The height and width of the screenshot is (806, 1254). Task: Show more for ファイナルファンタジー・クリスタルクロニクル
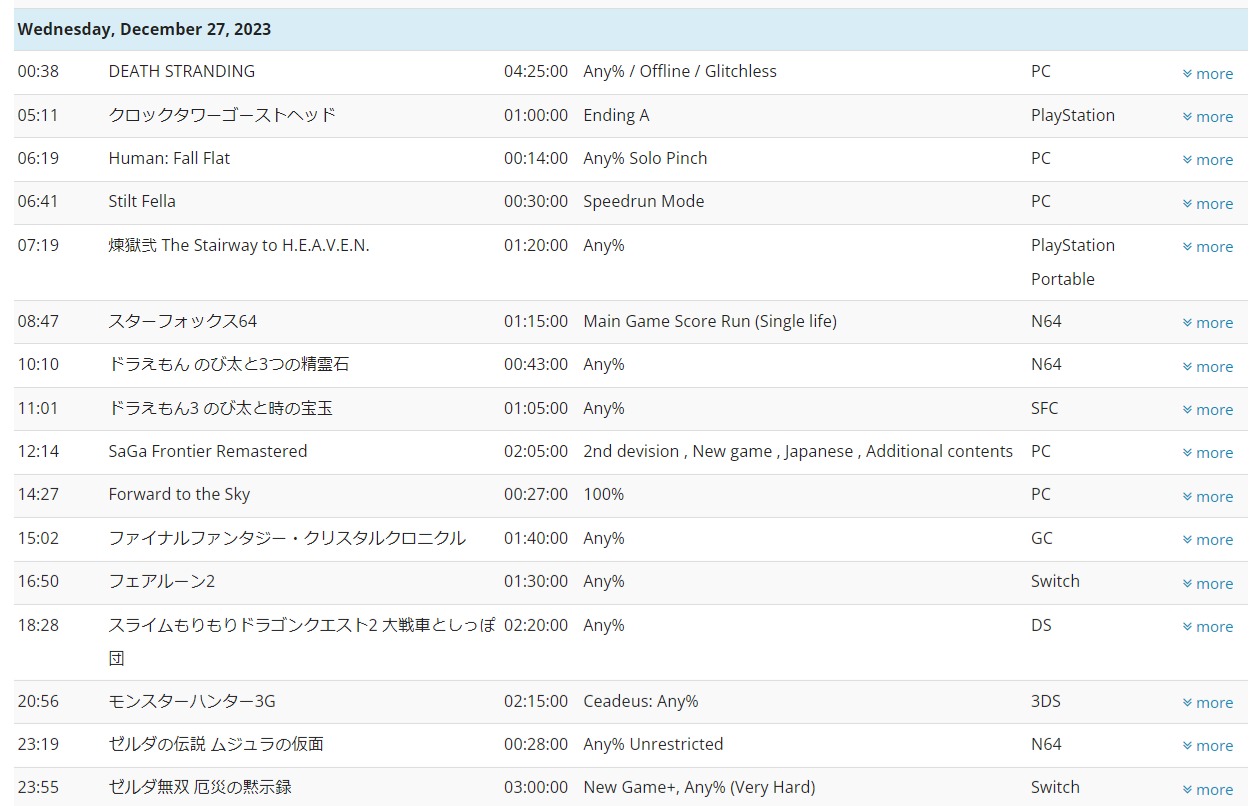point(1207,539)
